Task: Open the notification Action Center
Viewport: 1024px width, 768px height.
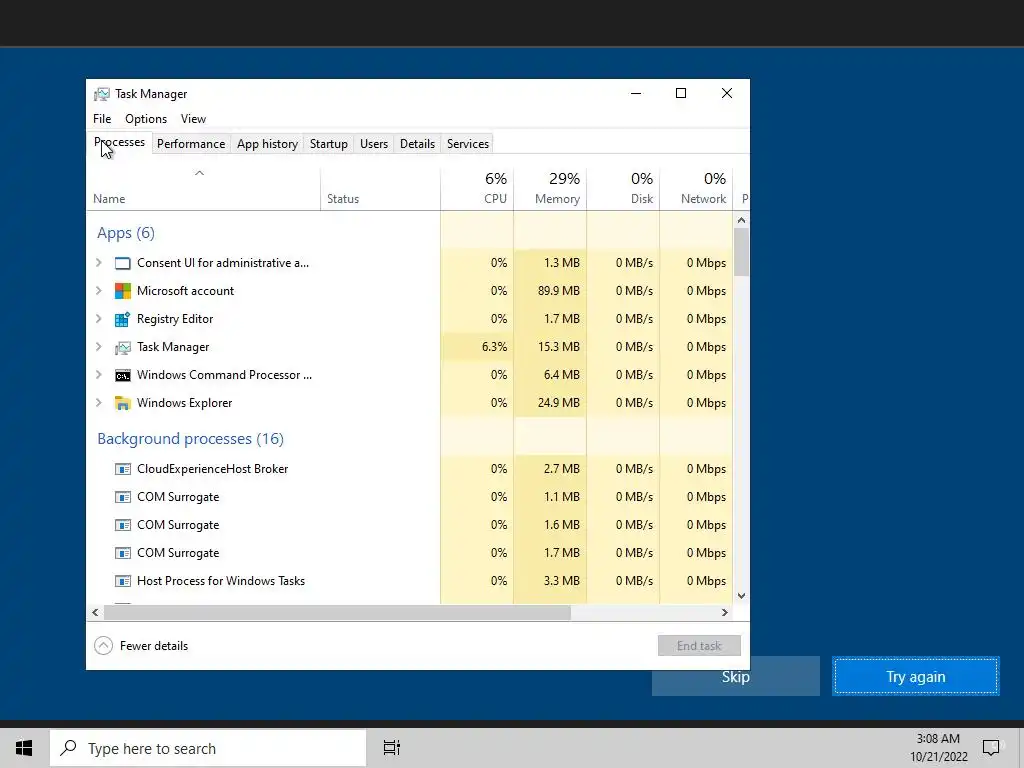Action: [x=991, y=748]
